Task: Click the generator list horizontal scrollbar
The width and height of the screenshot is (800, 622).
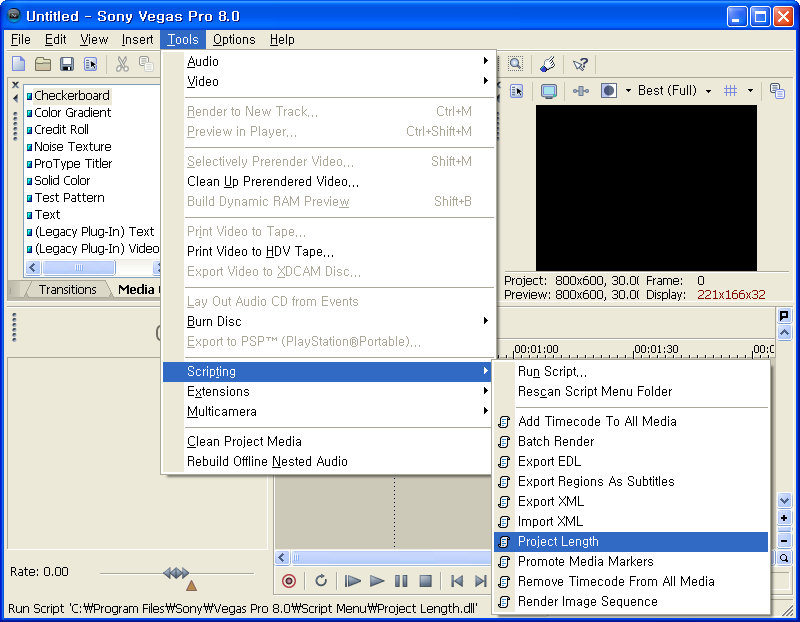Action: [x=94, y=267]
